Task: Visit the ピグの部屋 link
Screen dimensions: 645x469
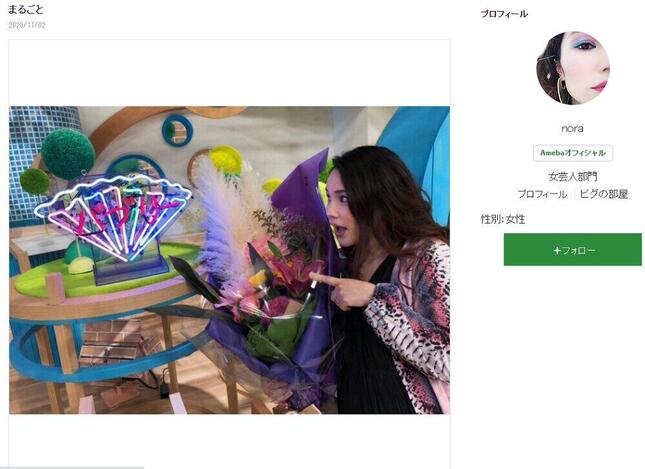Action: 604,194
